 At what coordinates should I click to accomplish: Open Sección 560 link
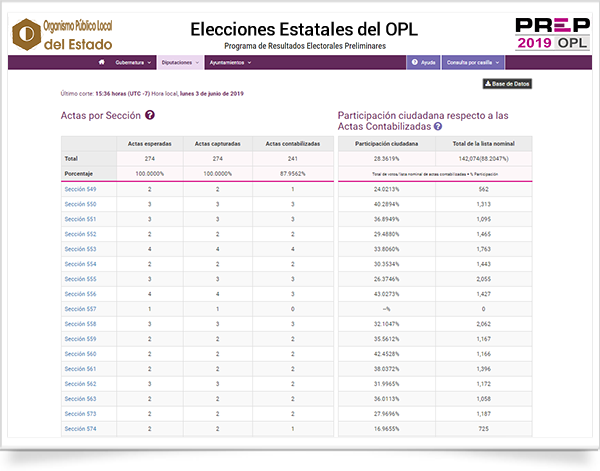coord(80,354)
